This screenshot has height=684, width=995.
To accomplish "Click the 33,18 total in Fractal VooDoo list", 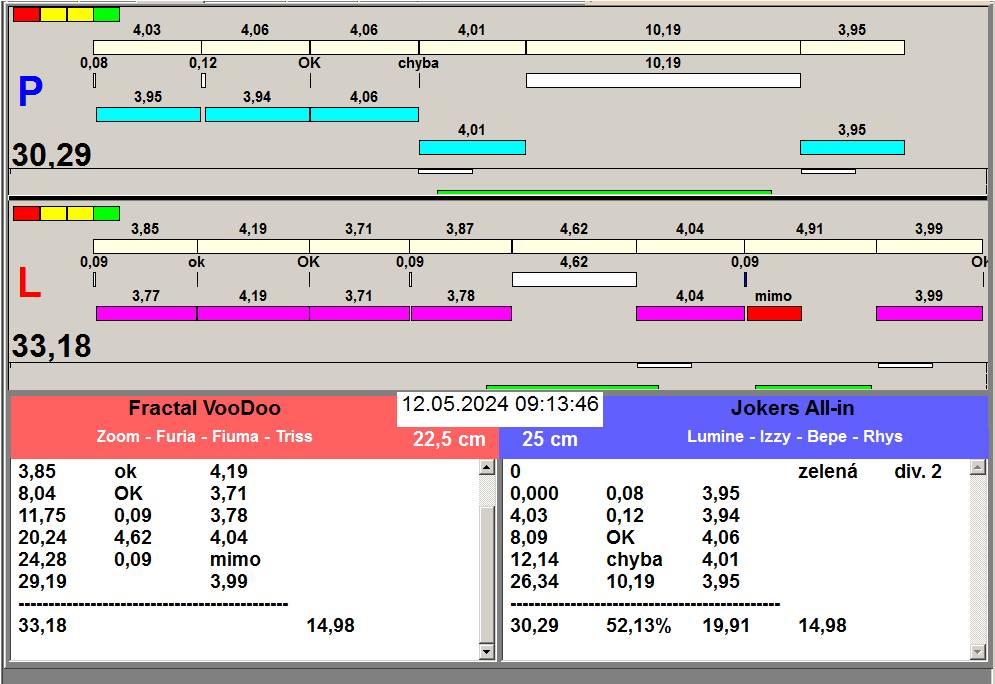I will 42,626.
